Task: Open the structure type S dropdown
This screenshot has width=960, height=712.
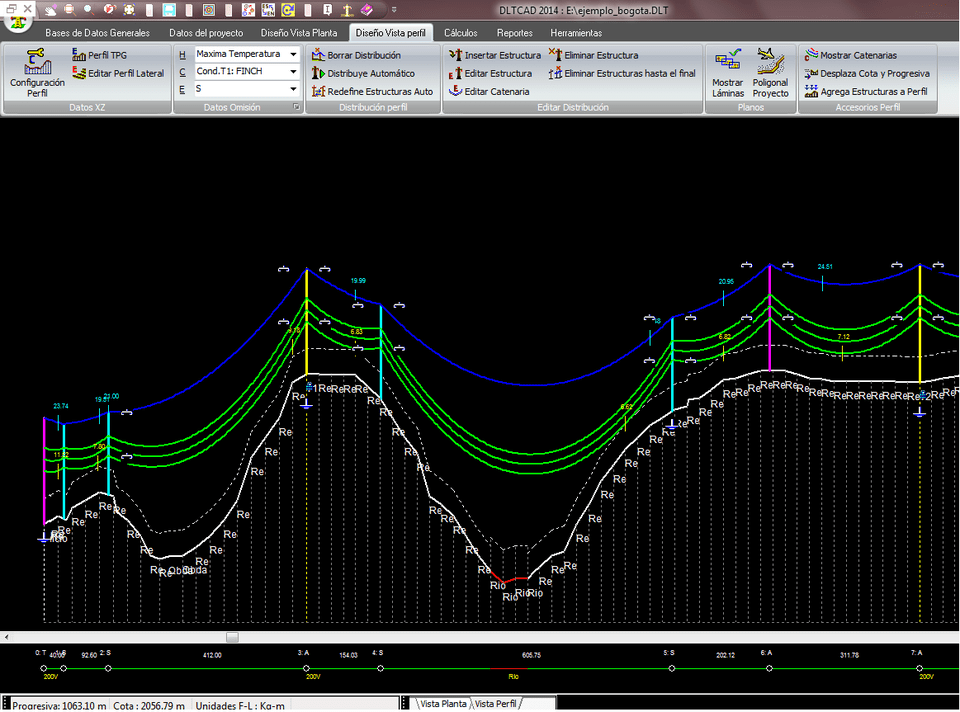Action: click(293, 90)
